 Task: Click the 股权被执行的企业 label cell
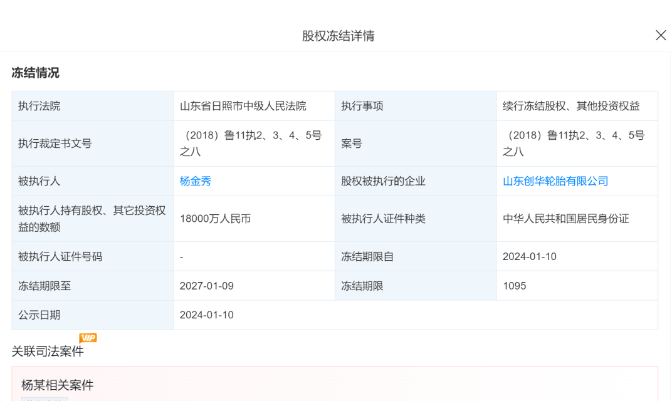[x=383, y=181]
